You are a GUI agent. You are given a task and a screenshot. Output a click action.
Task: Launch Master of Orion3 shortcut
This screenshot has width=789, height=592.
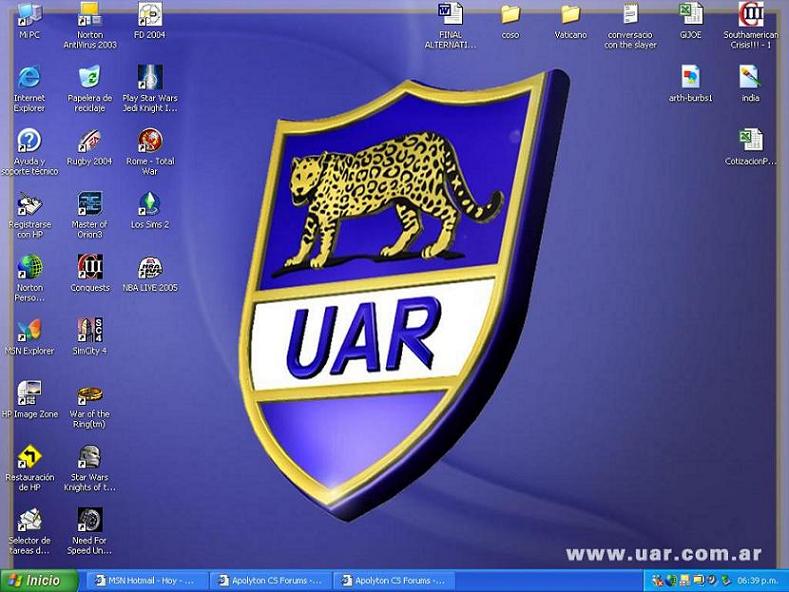pos(90,215)
